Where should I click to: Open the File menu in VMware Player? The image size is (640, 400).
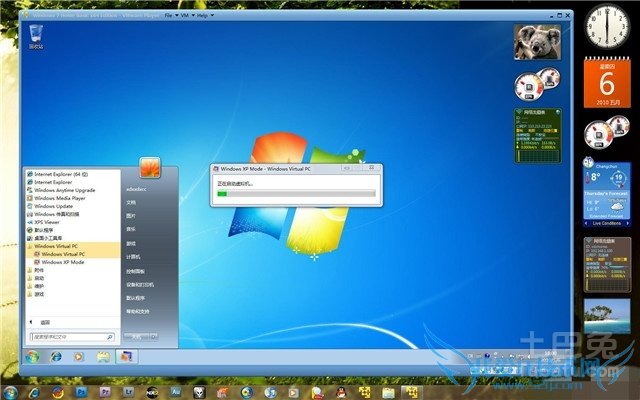coord(168,16)
